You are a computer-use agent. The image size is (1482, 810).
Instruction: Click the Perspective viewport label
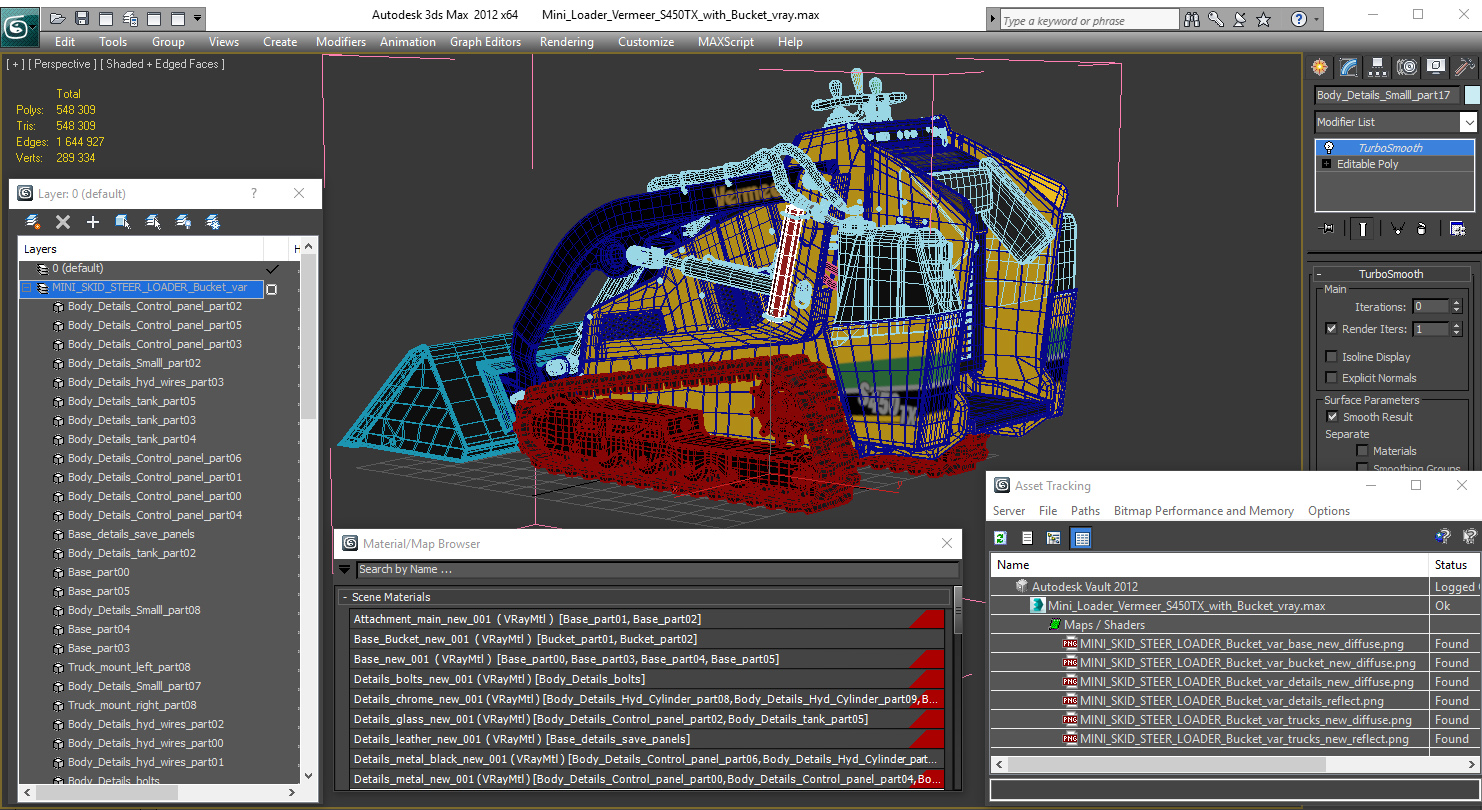coord(63,64)
